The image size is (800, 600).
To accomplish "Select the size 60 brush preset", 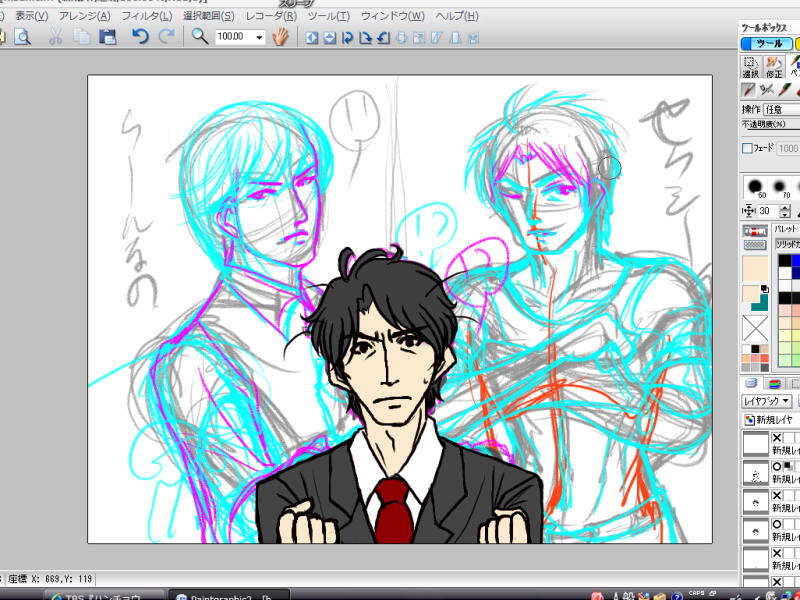I will click(756, 188).
